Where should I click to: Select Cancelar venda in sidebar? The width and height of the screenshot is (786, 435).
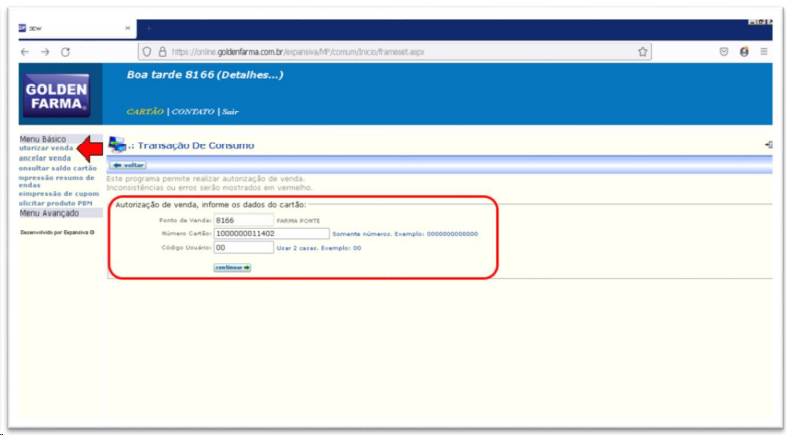45,158
